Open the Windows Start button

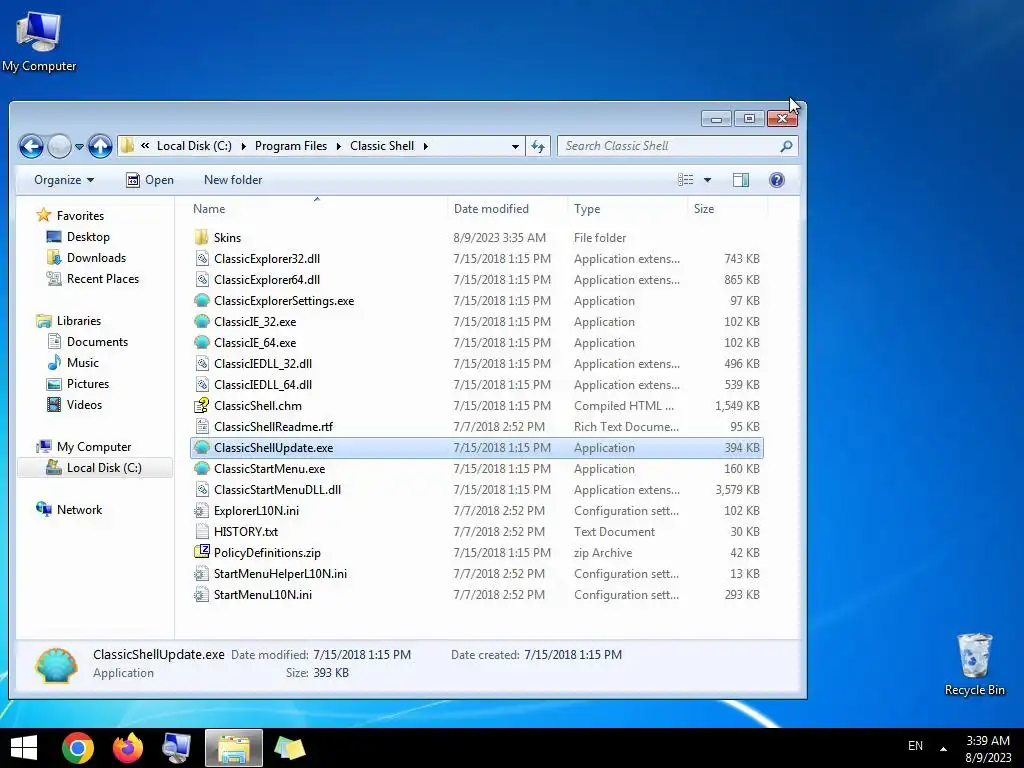[x=24, y=748]
